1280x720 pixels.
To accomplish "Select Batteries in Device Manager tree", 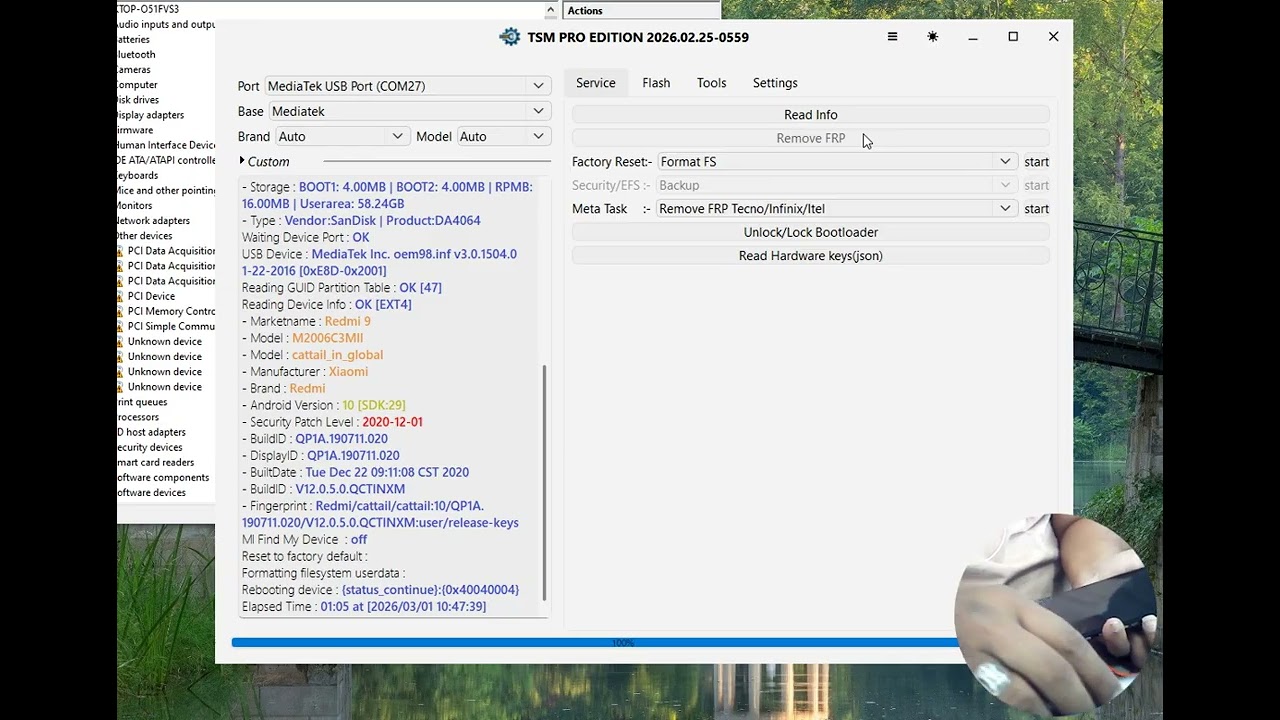I will (x=133, y=40).
